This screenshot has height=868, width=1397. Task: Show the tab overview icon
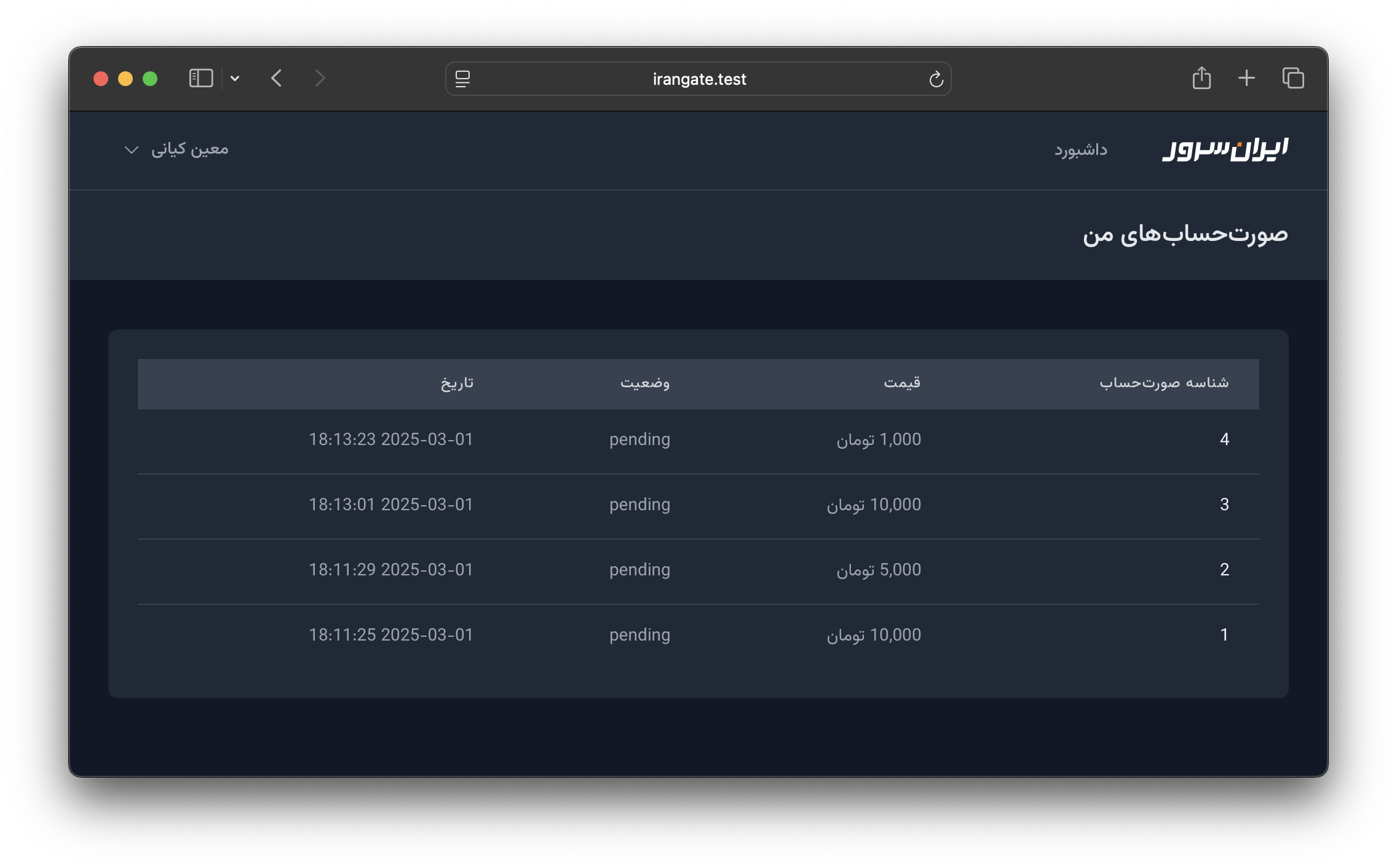click(x=1292, y=79)
